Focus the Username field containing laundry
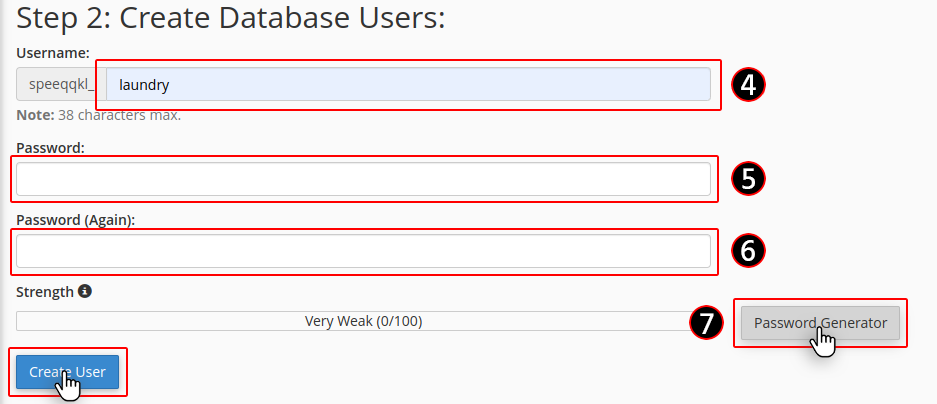 click(408, 84)
